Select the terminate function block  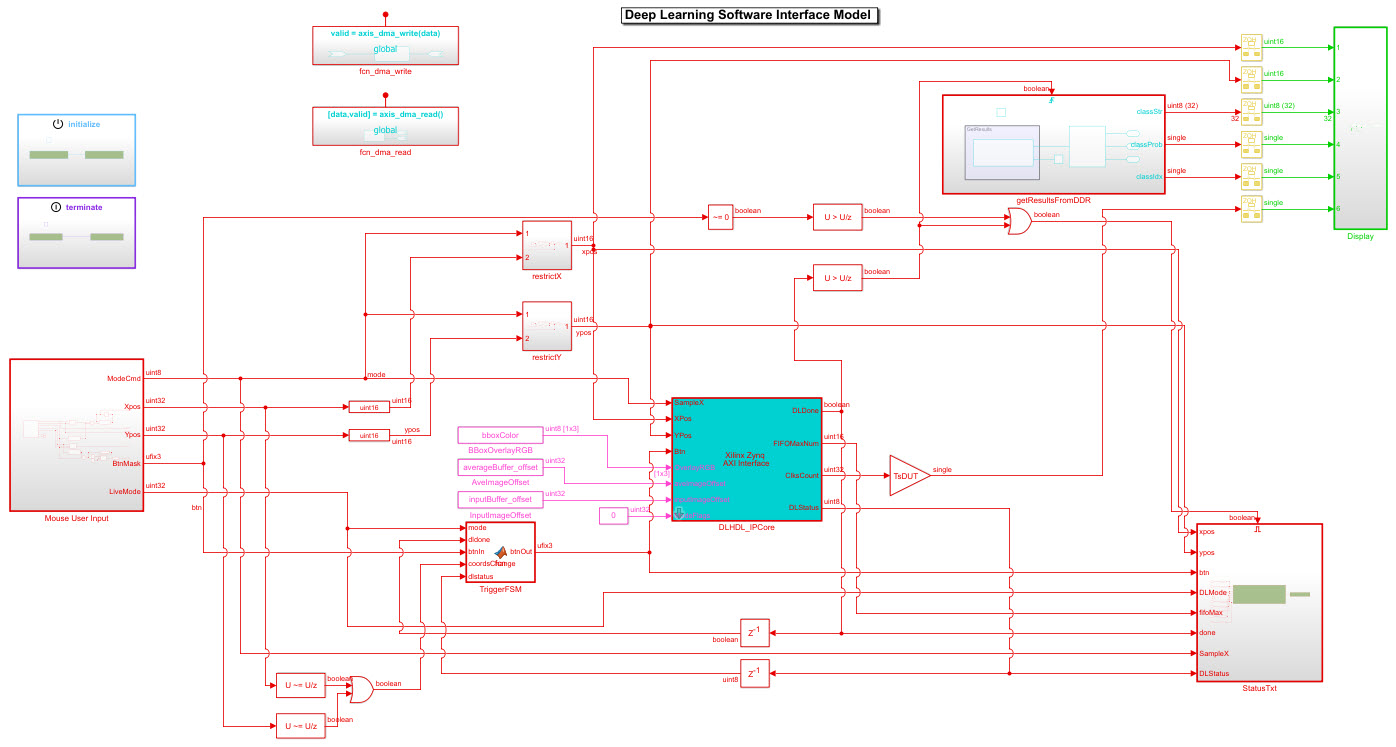click(77, 233)
